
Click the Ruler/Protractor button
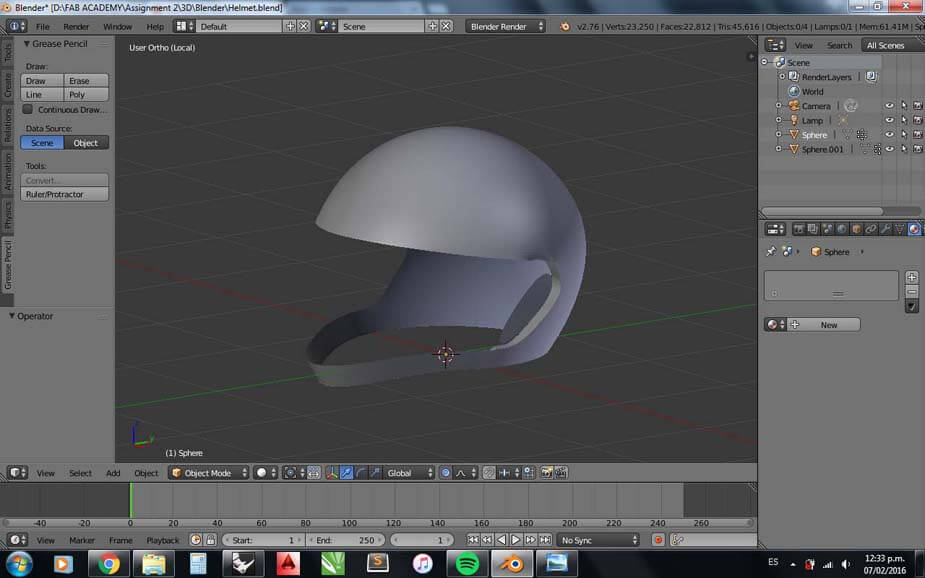(x=65, y=195)
